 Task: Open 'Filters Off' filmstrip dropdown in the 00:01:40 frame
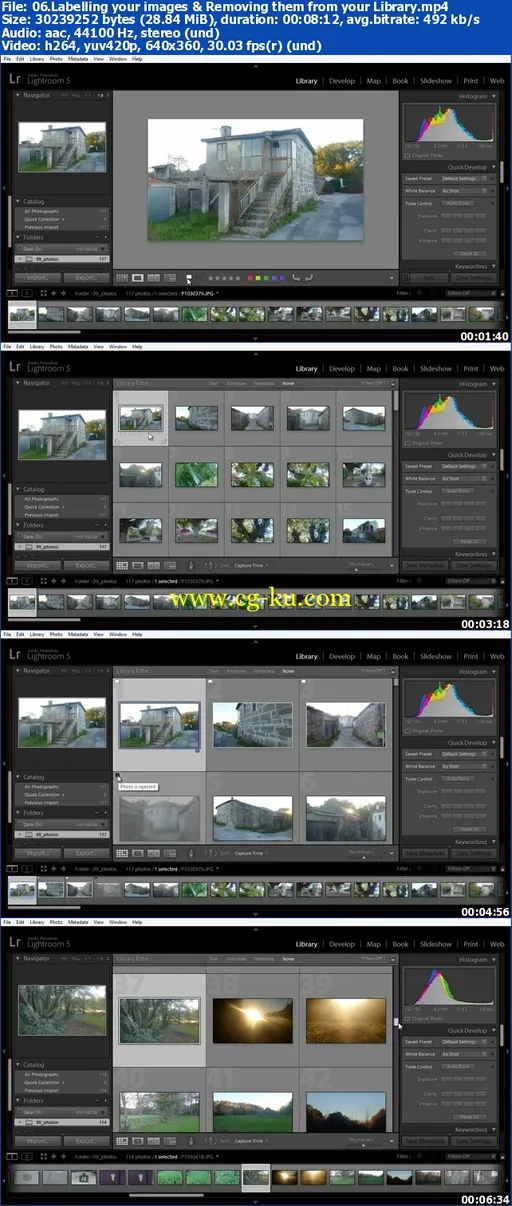[x=470, y=294]
